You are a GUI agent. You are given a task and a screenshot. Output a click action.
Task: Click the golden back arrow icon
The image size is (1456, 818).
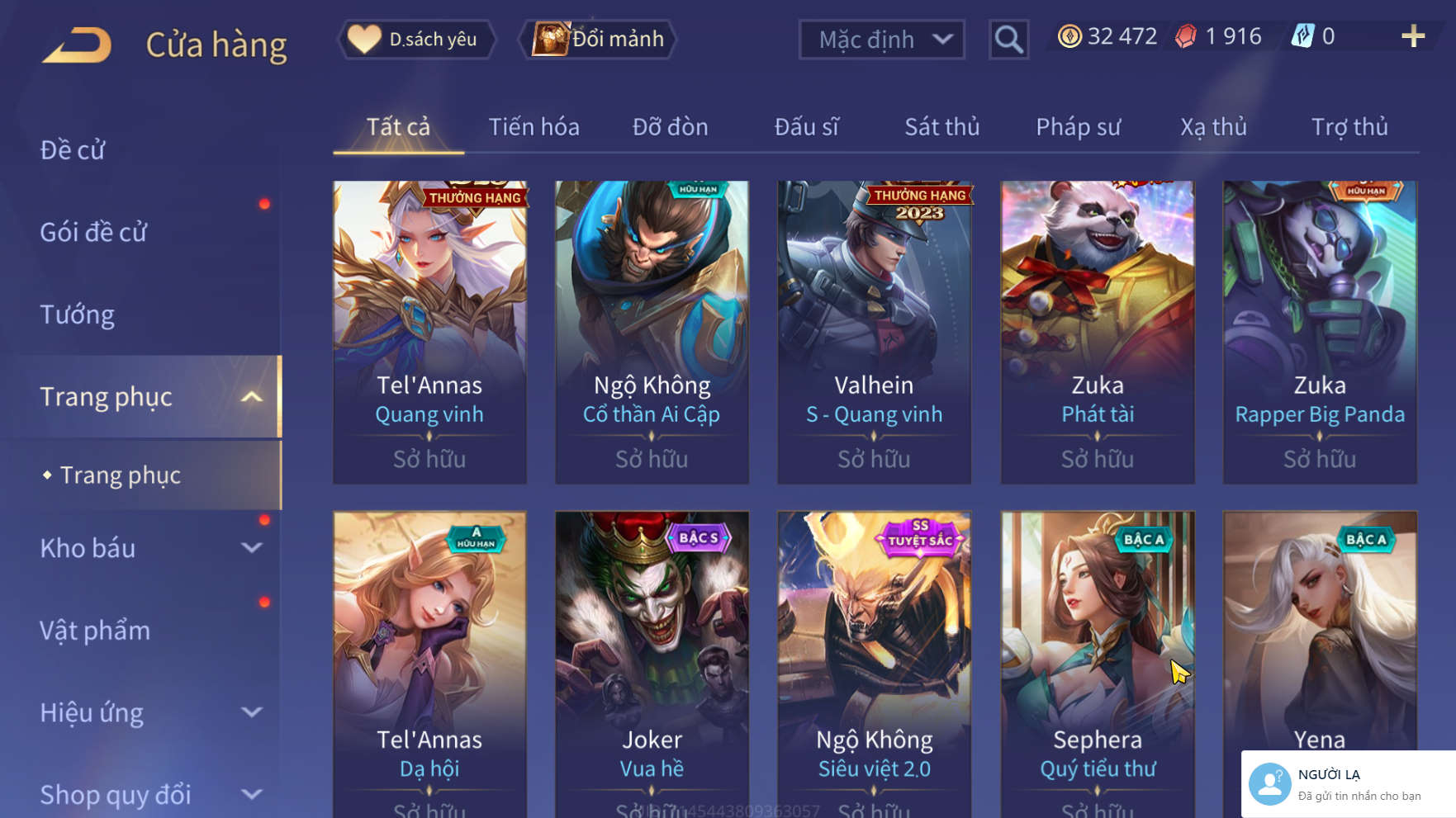tap(77, 45)
